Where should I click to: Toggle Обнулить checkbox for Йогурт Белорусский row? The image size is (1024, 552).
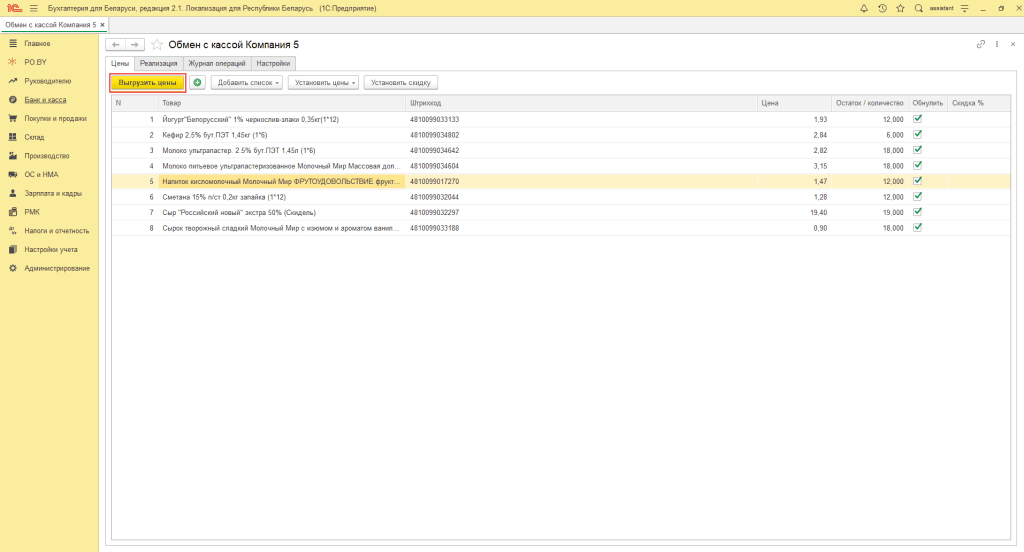[x=918, y=119]
